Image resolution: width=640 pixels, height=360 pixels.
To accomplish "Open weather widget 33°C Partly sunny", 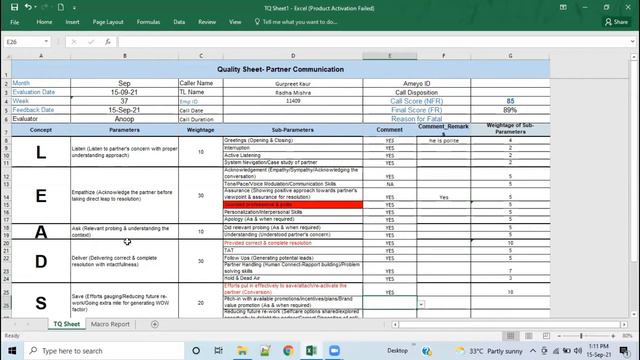I will [x=489, y=351].
